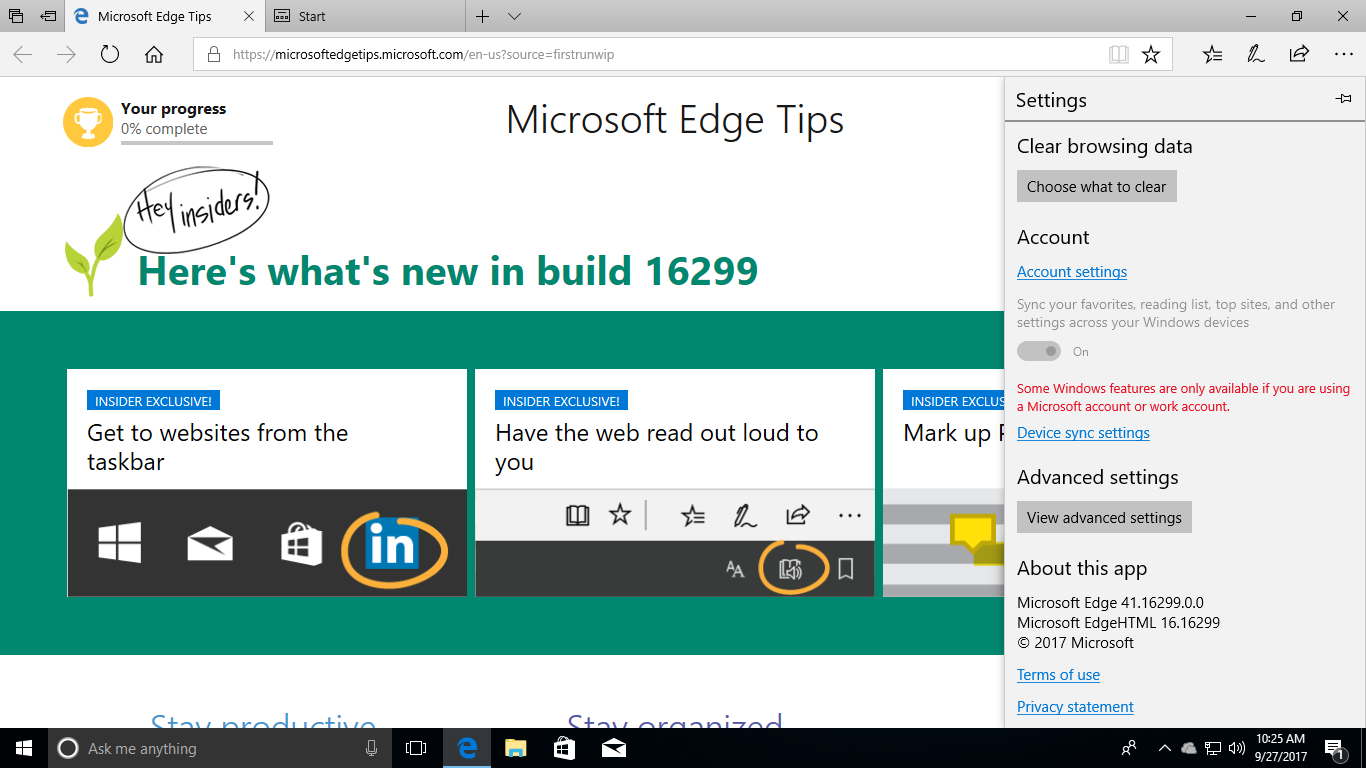Click the Add notes pen icon
The height and width of the screenshot is (768, 1366).
tap(1256, 55)
